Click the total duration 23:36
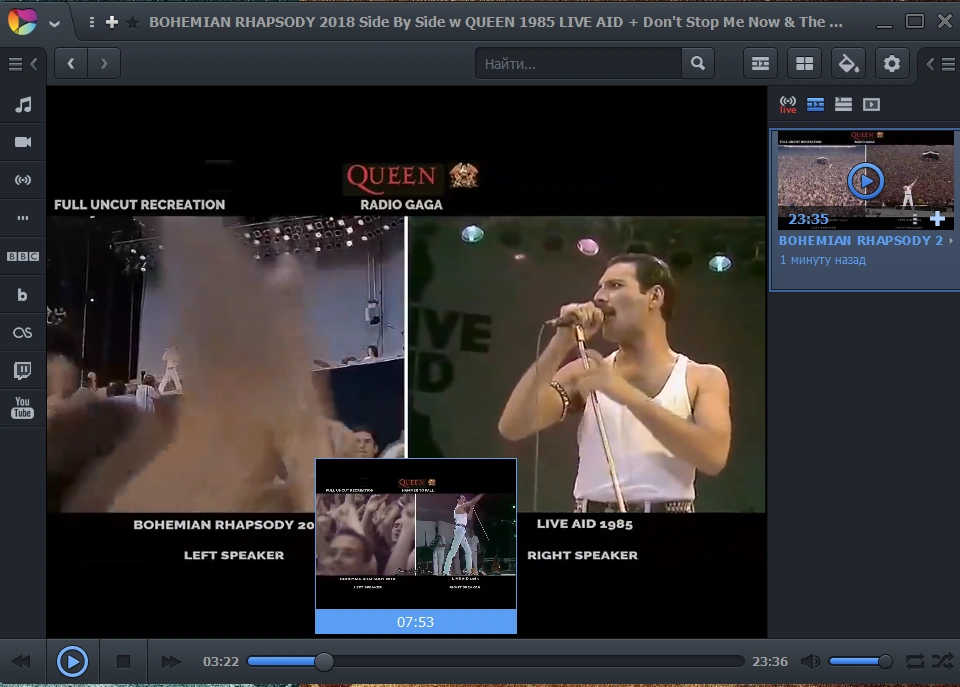The width and height of the screenshot is (960, 687). coord(770,661)
